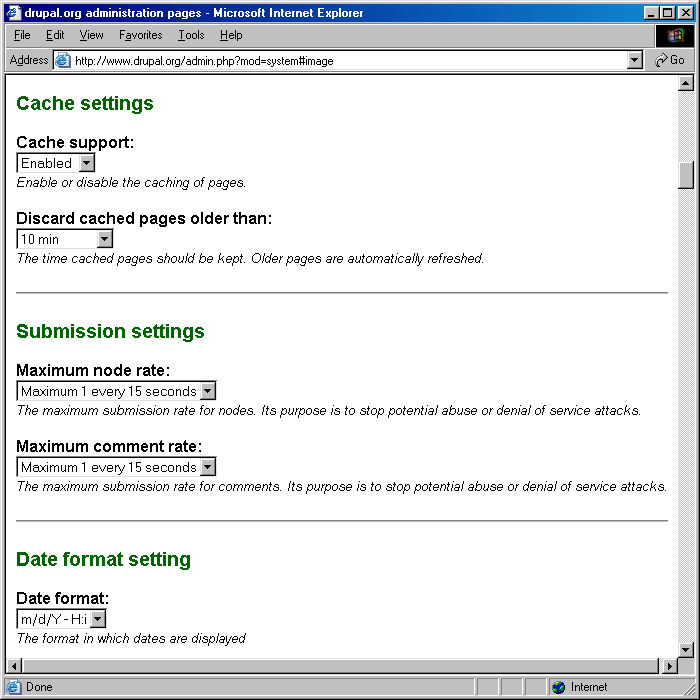The image size is (700, 700).
Task: Click the address bar URL field
Action: click(350, 61)
